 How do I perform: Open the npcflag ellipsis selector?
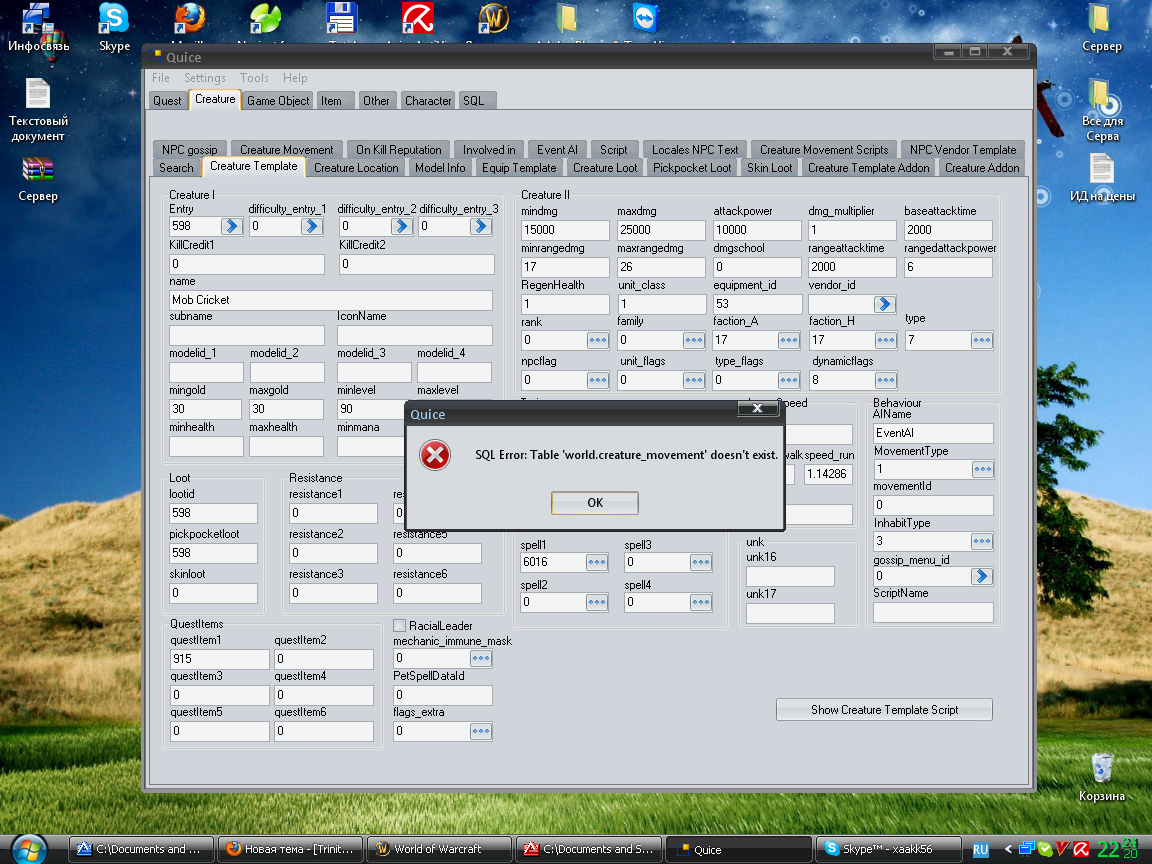point(597,380)
